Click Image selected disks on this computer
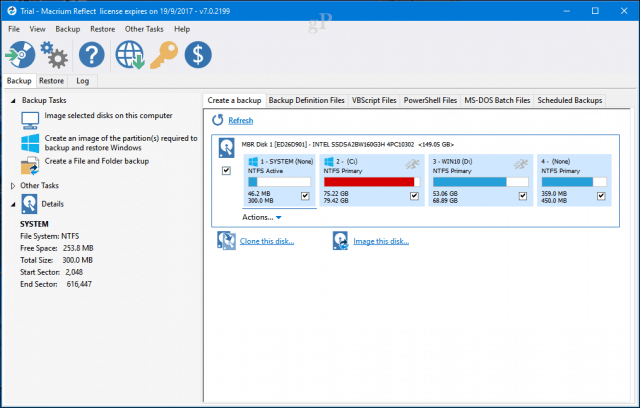This screenshot has height=408, width=640. pyautogui.click(x=109, y=116)
